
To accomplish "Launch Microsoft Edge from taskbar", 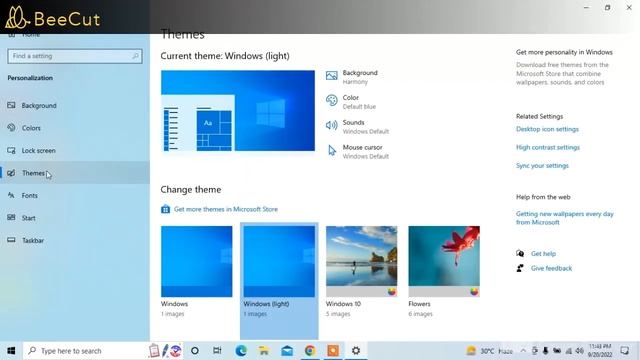I will click(241, 351).
